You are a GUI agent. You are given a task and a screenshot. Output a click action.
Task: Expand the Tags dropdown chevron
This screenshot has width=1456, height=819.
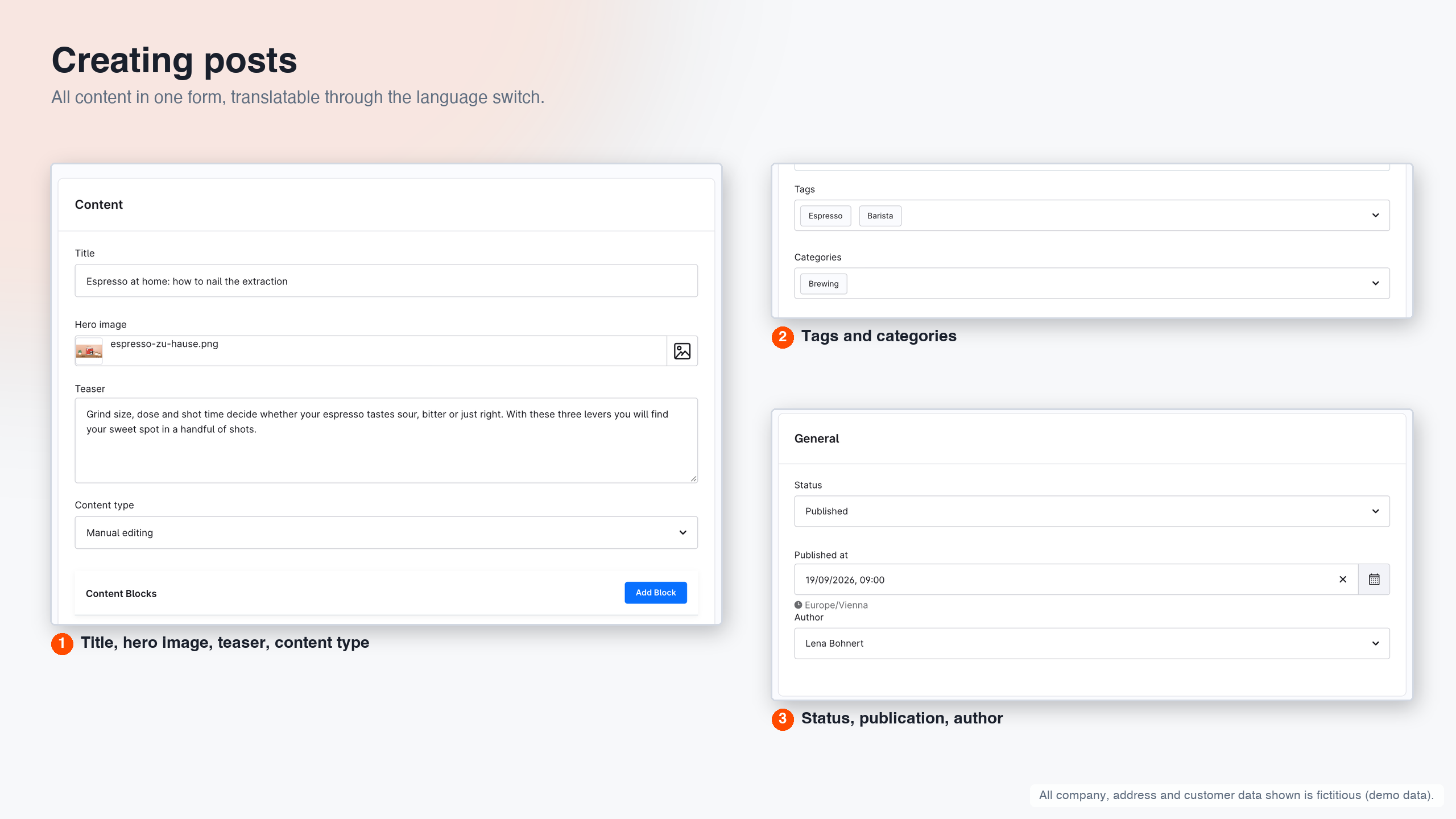point(1375,216)
